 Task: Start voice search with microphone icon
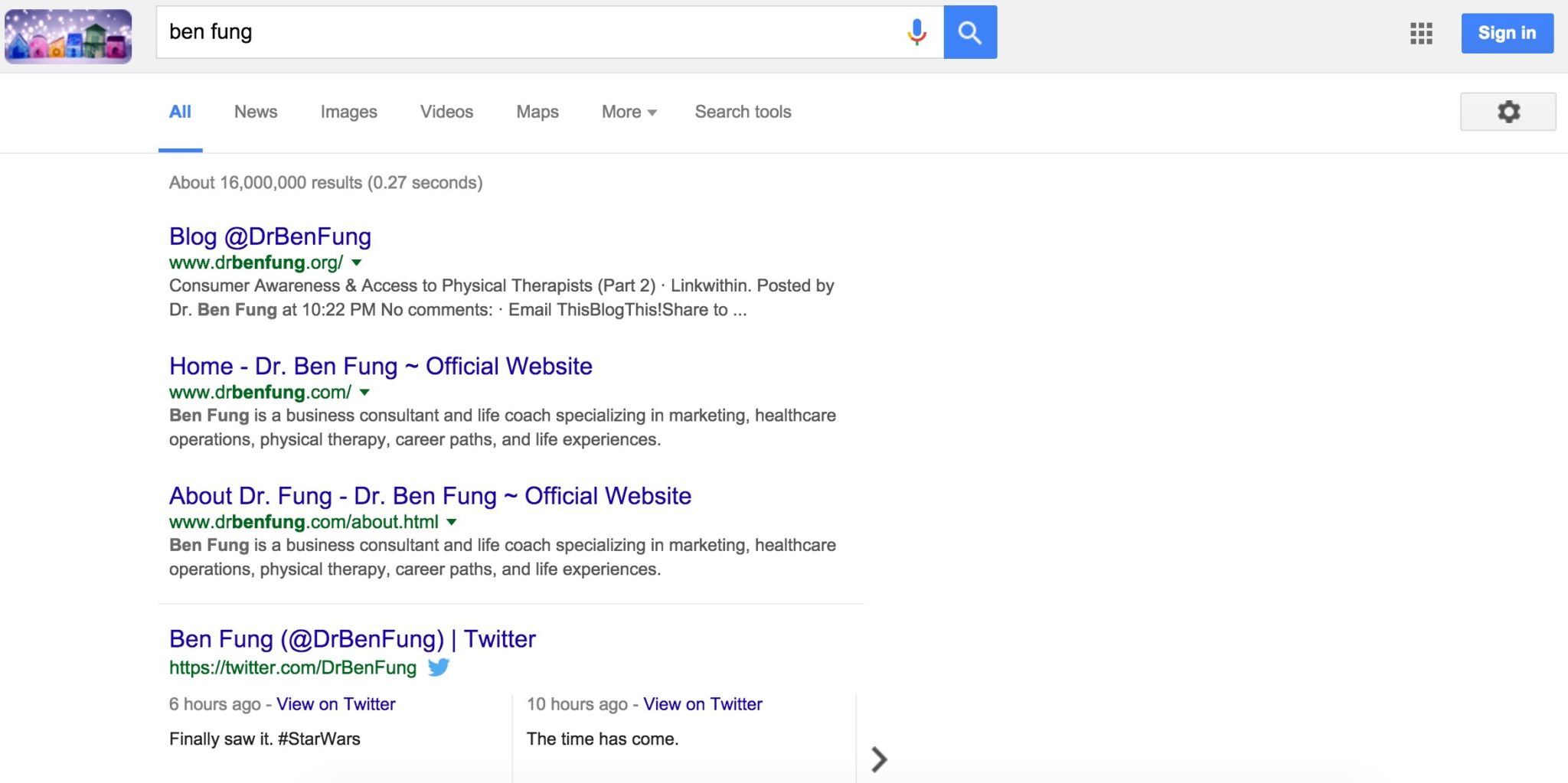916,32
